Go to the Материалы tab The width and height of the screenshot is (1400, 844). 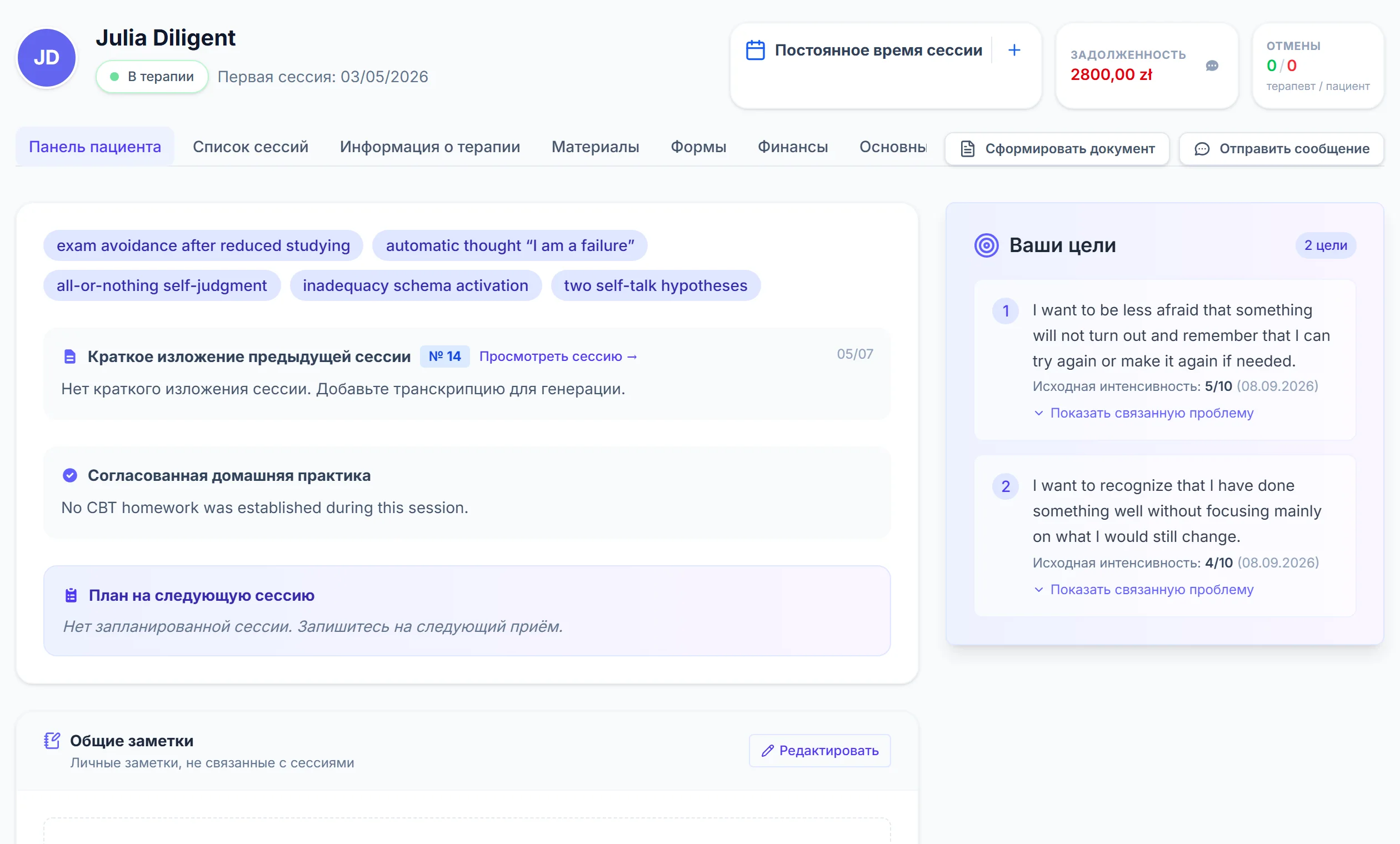click(596, 147)
